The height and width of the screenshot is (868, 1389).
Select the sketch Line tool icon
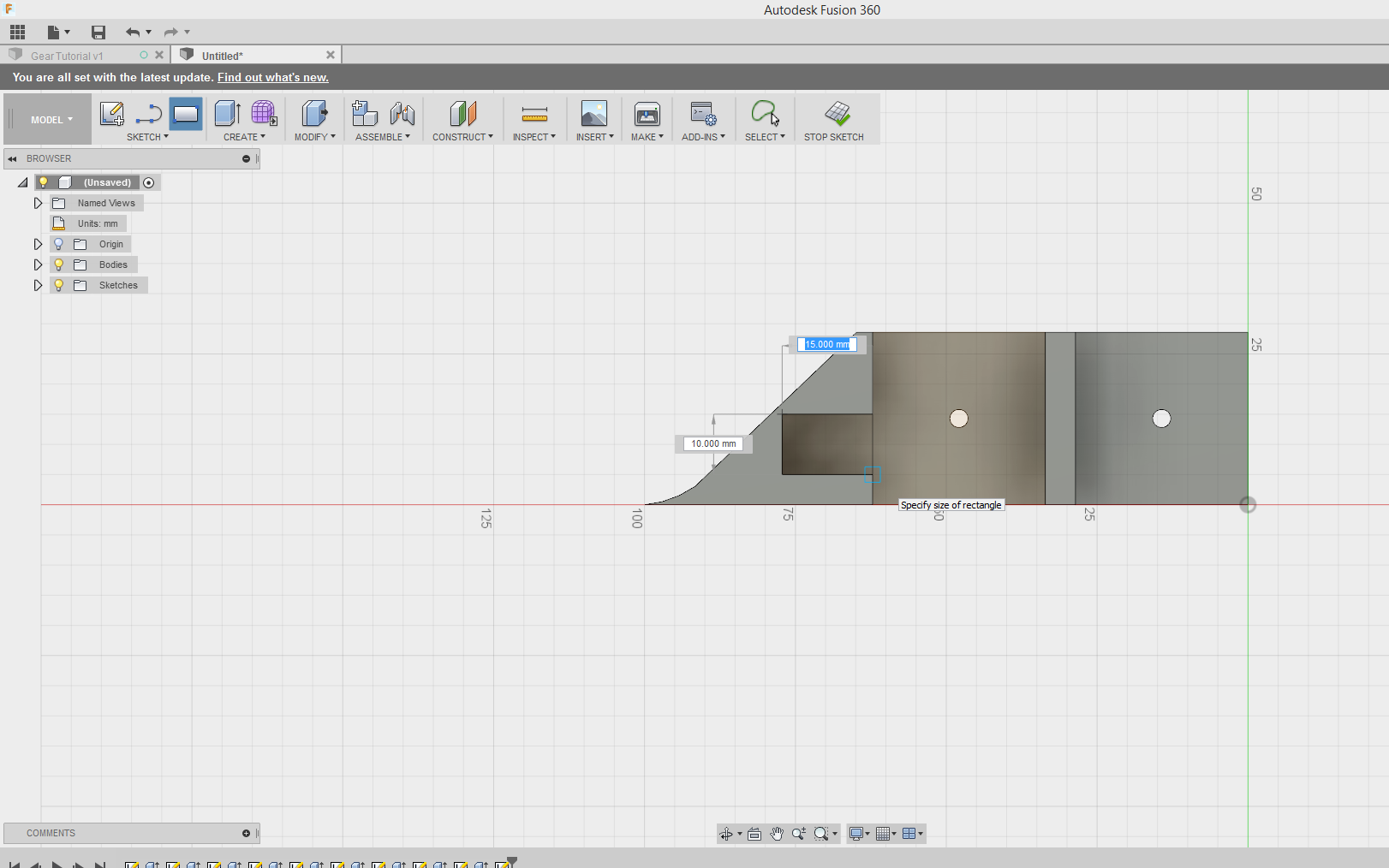click(x=148, y=114)
